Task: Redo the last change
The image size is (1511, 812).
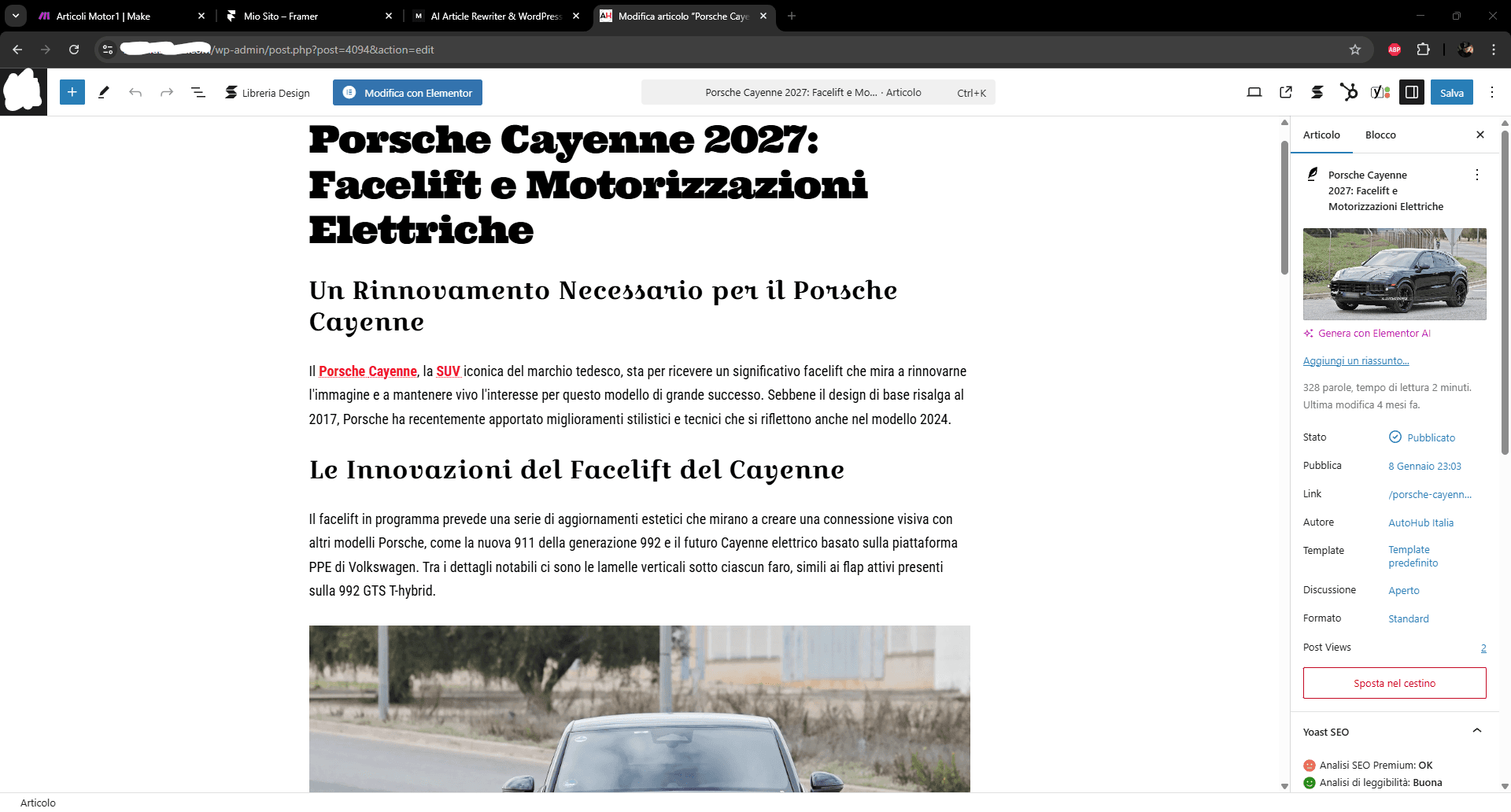Action: 166,92
